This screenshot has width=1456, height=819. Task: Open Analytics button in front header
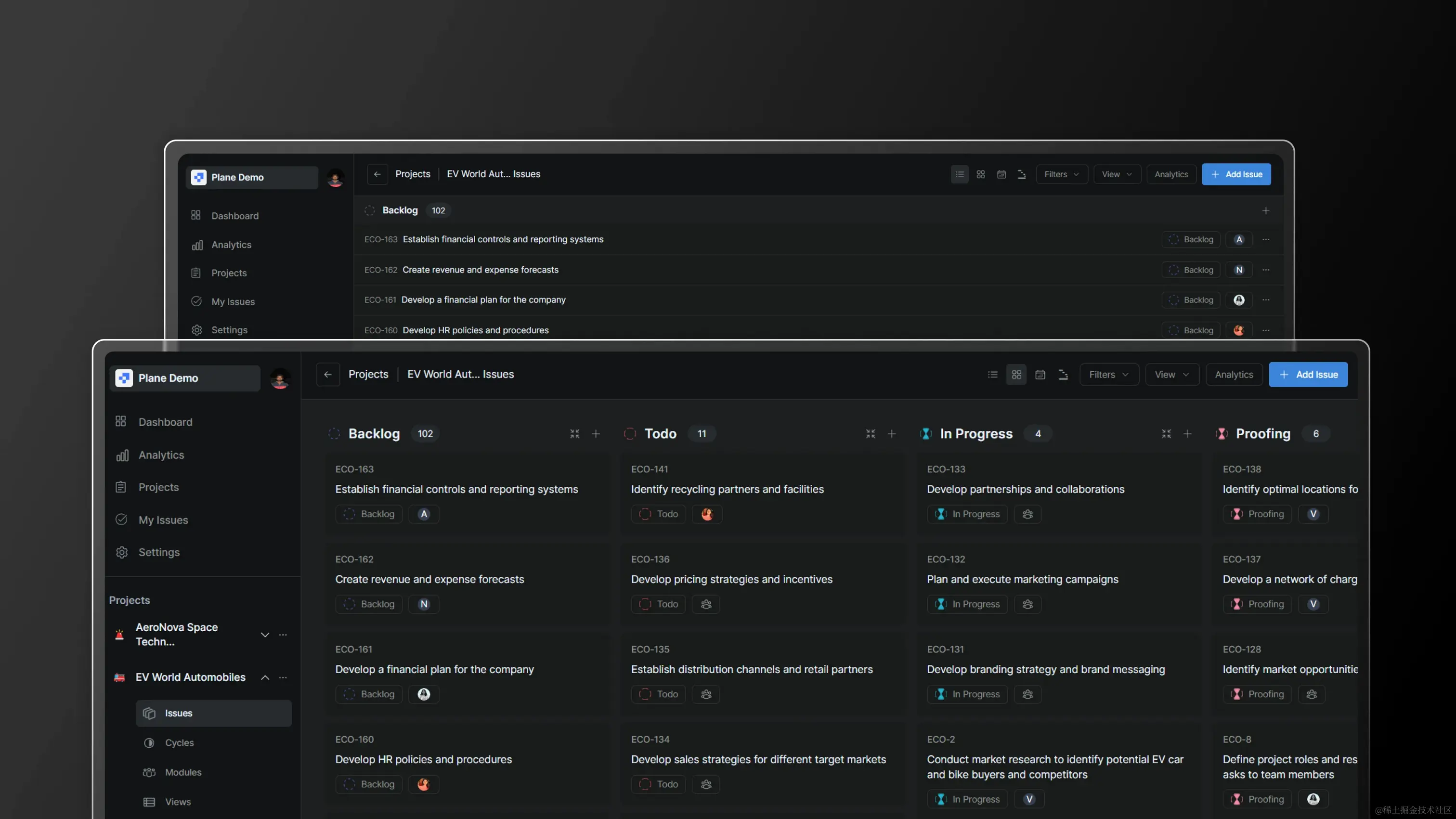pyautogui.click(x=1234, y=375)
